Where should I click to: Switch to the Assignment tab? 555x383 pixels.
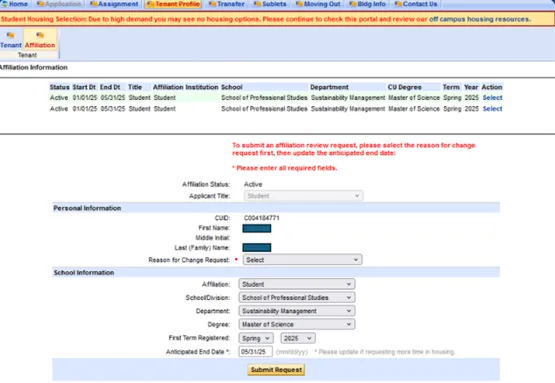tap(114, 4)
